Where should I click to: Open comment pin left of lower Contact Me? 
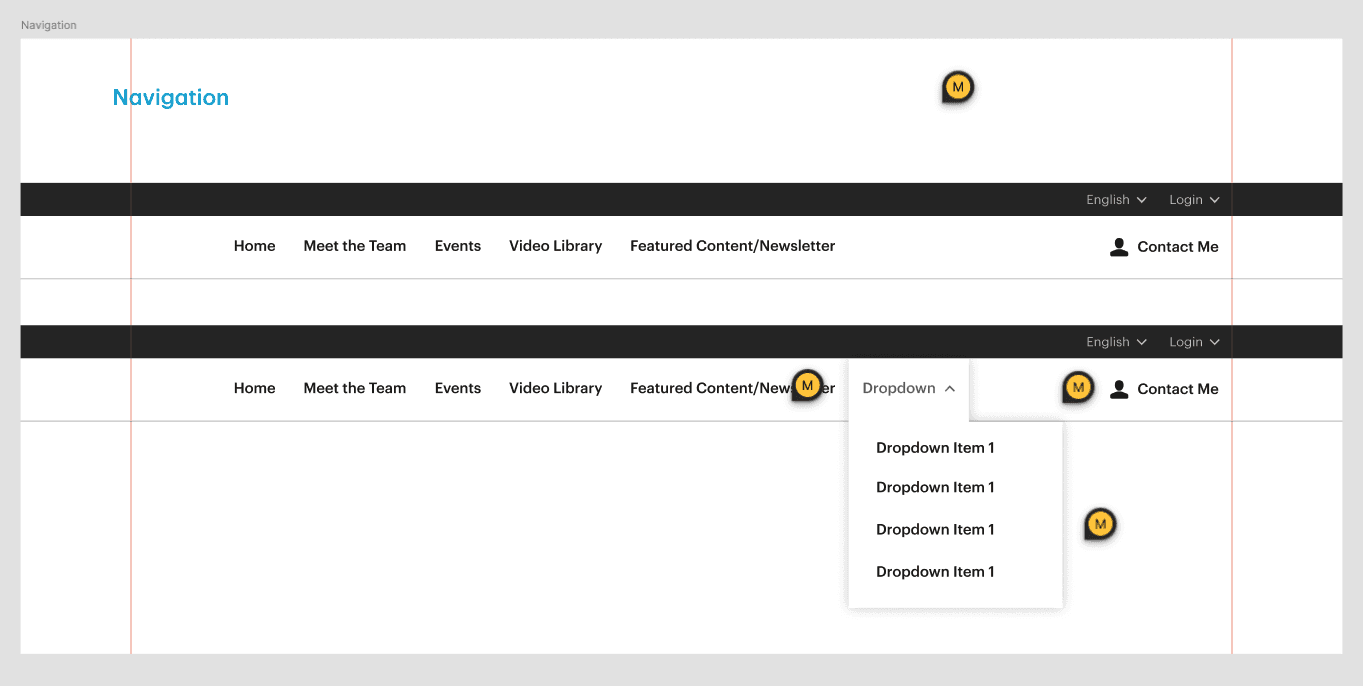coord(1077,387)
